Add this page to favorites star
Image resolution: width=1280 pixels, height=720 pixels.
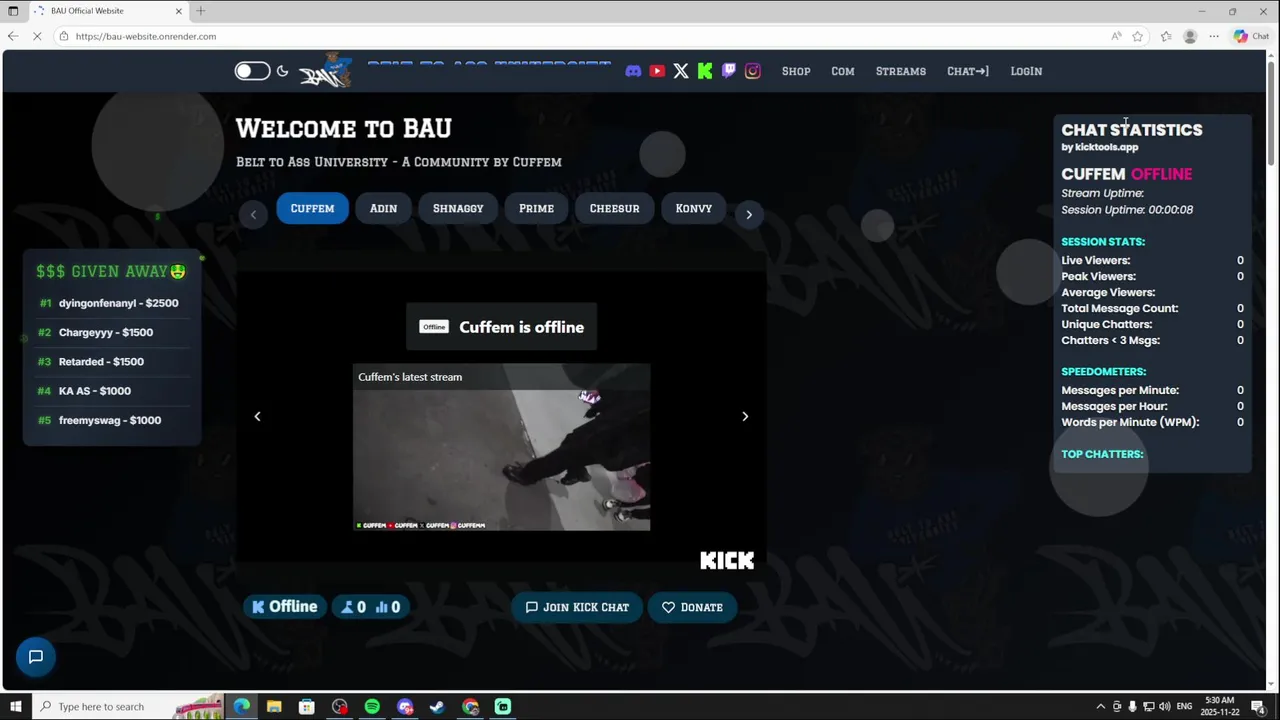tap(1138, 36)
